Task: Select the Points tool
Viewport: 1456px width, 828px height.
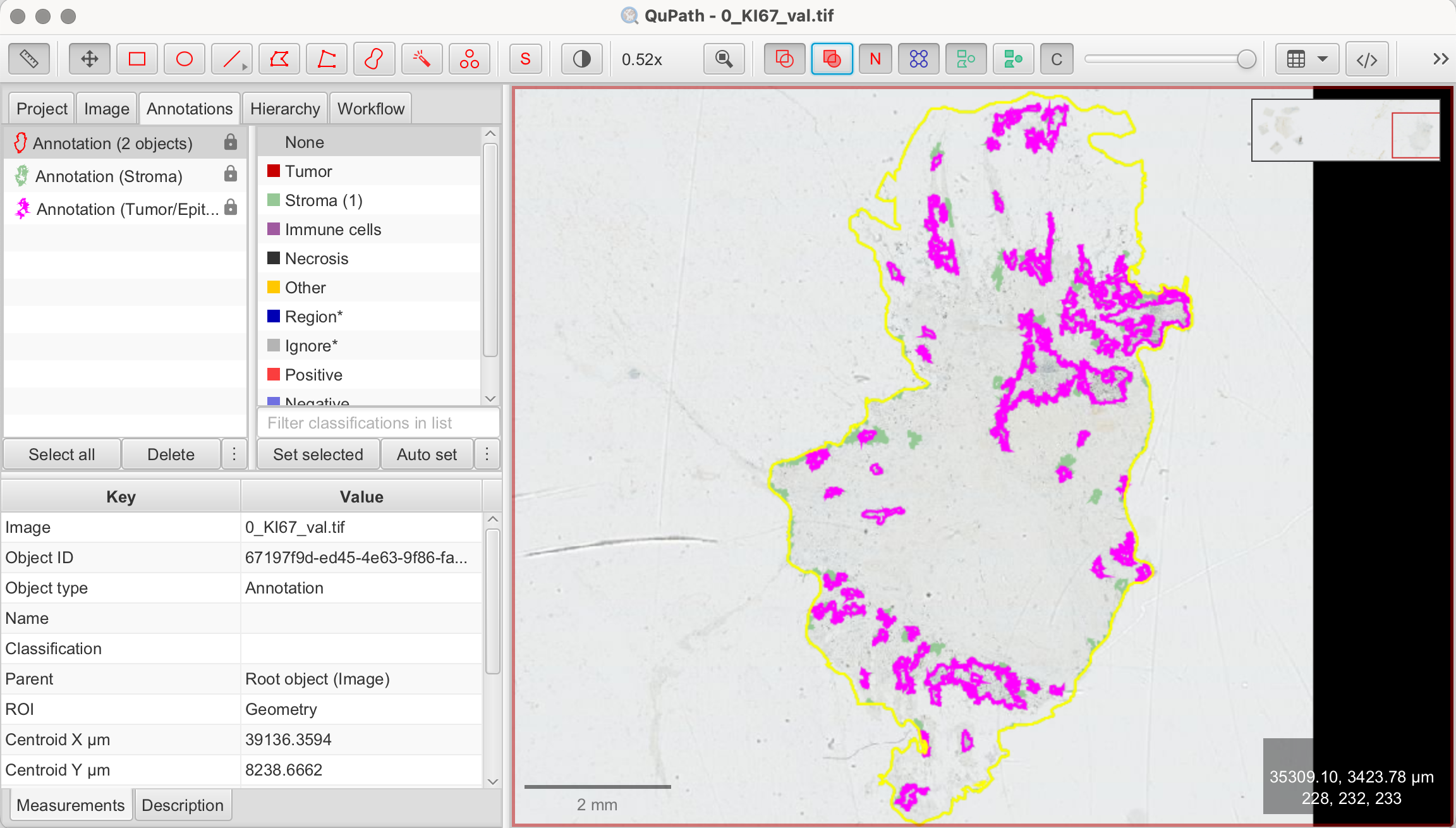Action: coord(469,59)
